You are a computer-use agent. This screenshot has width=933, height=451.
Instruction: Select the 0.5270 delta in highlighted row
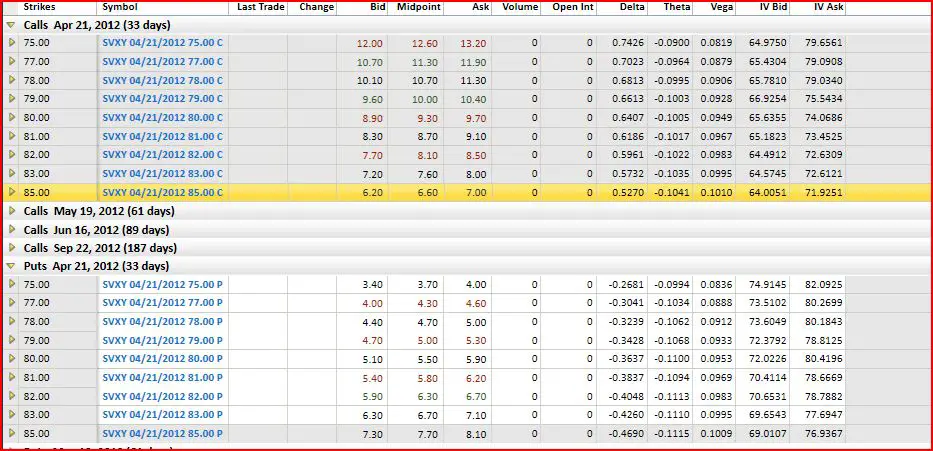click(x=628, y=193)
